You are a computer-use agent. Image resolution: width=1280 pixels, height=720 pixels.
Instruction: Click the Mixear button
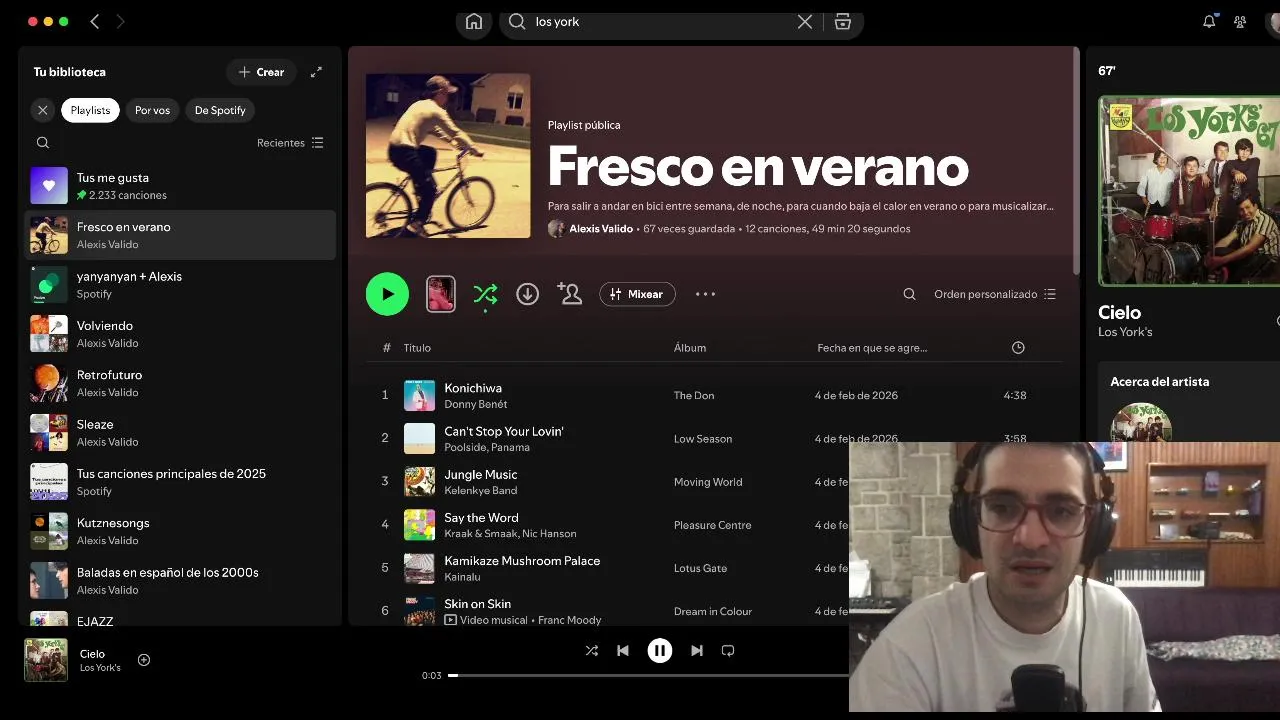(x=637, y=294)
